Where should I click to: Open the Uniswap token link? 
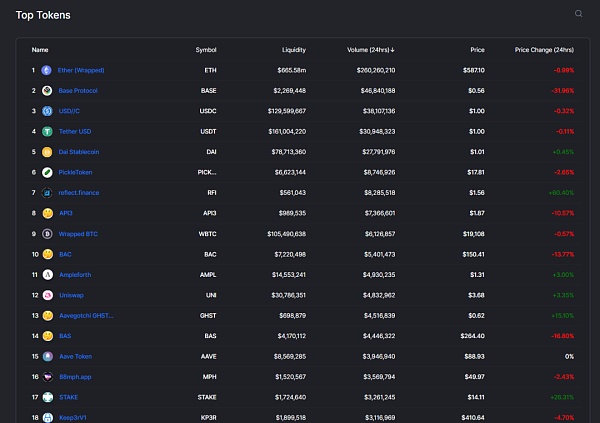tap(72, 295)
